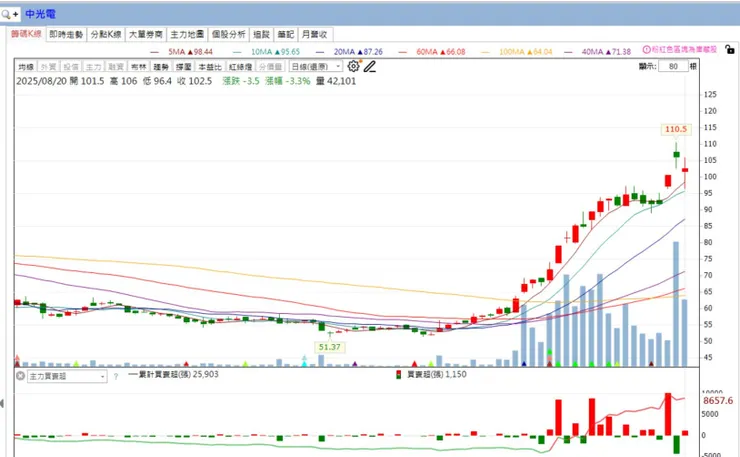Toggle the 紅綠燈 overlay button

241,67
